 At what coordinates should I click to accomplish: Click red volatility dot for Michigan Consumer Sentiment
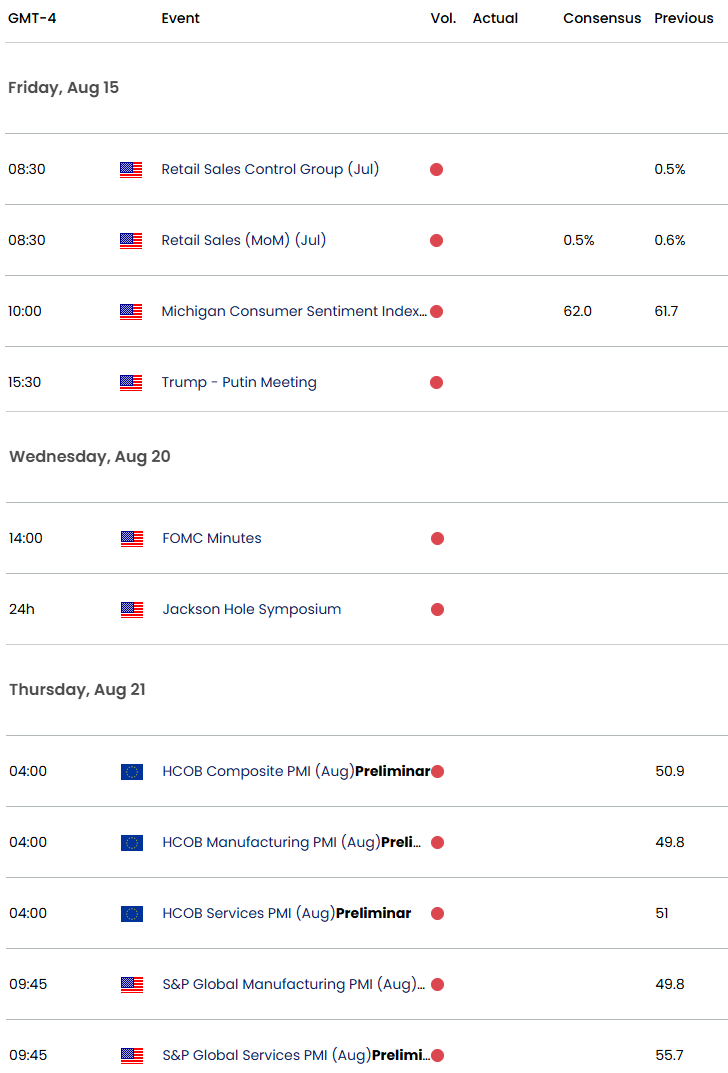437,311
